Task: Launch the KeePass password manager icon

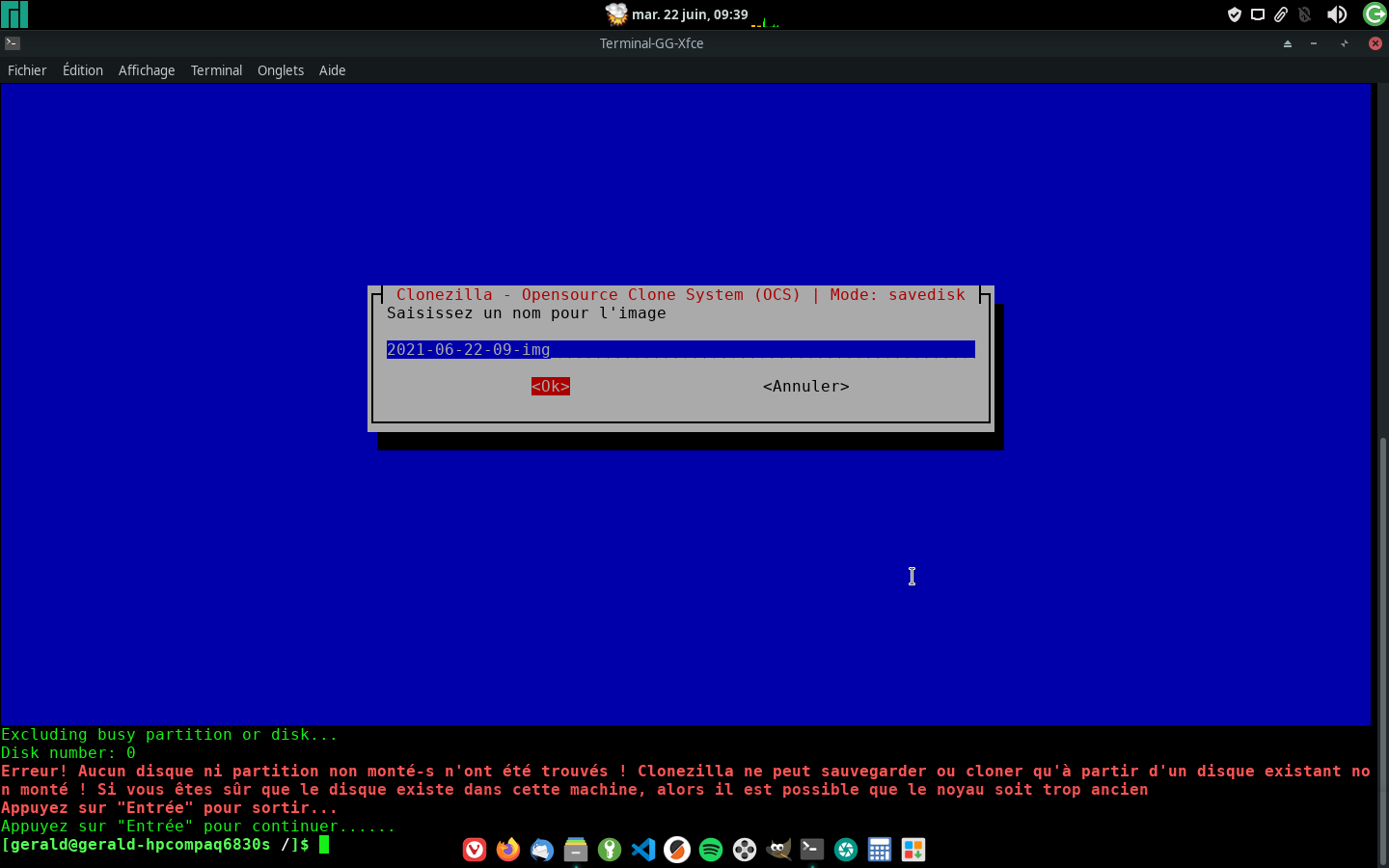Action: coord(610,850)
